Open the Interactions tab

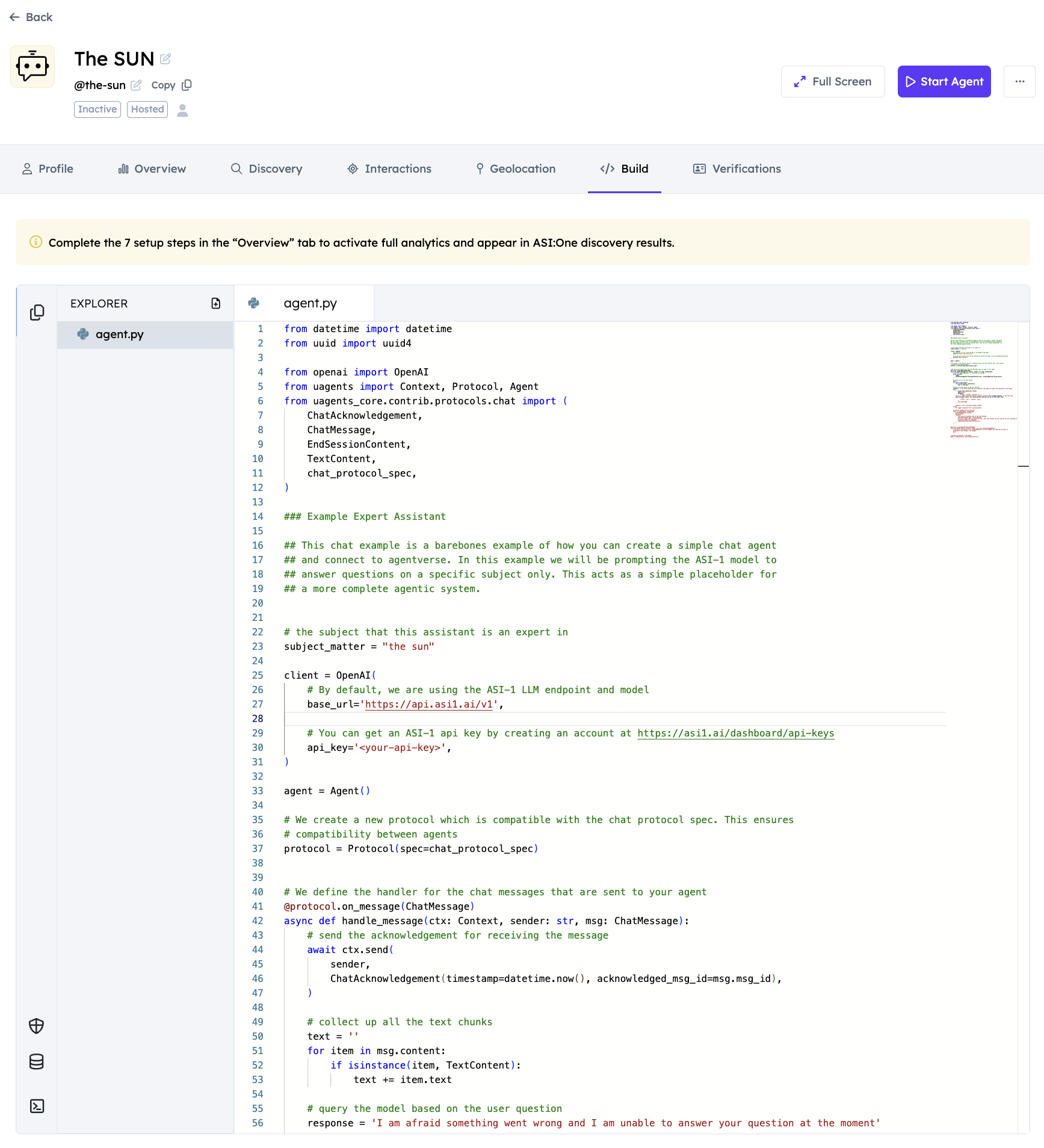coord(389,169)
